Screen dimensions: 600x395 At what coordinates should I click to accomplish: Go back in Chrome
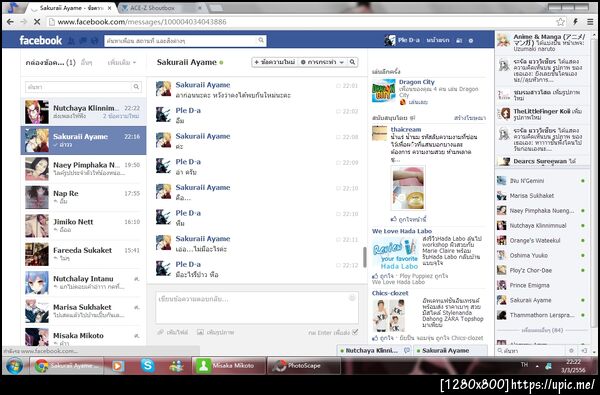(10, 22)
